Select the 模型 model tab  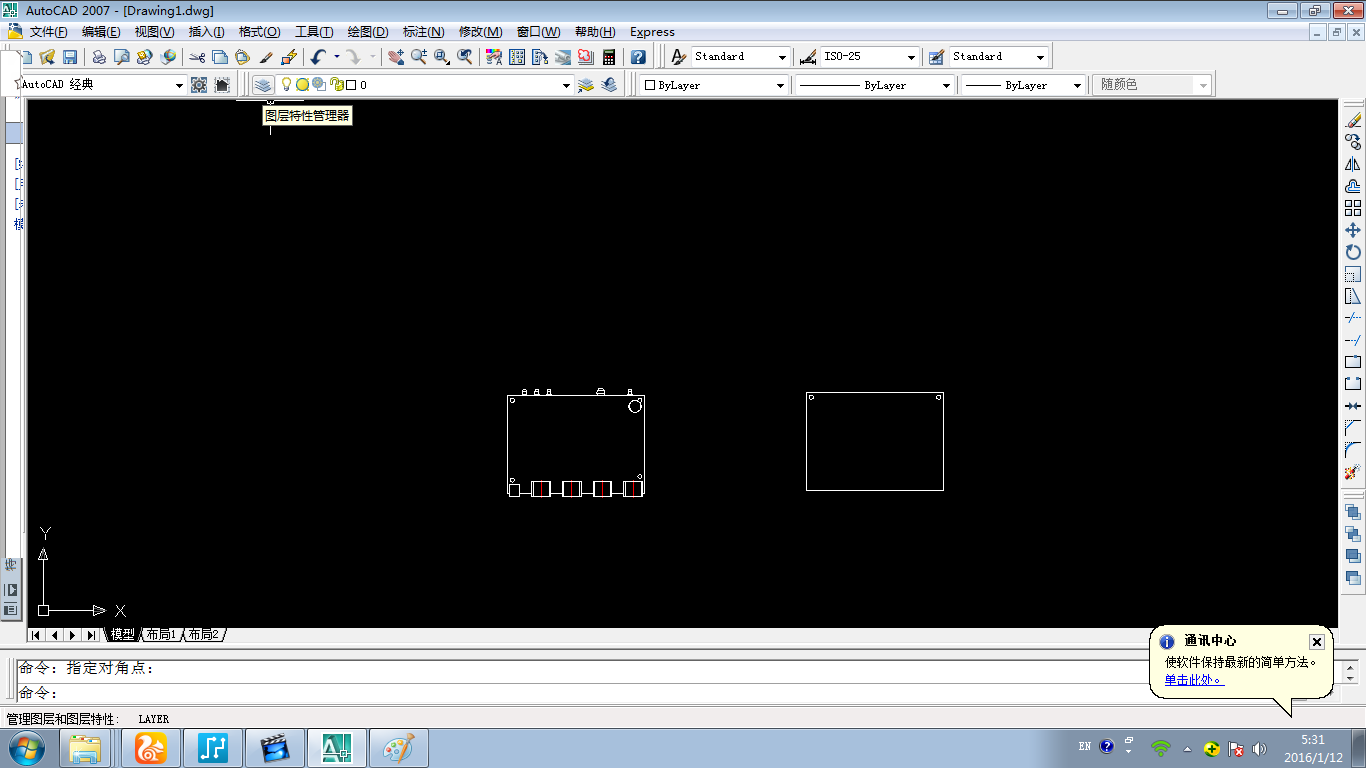[122, 635]
